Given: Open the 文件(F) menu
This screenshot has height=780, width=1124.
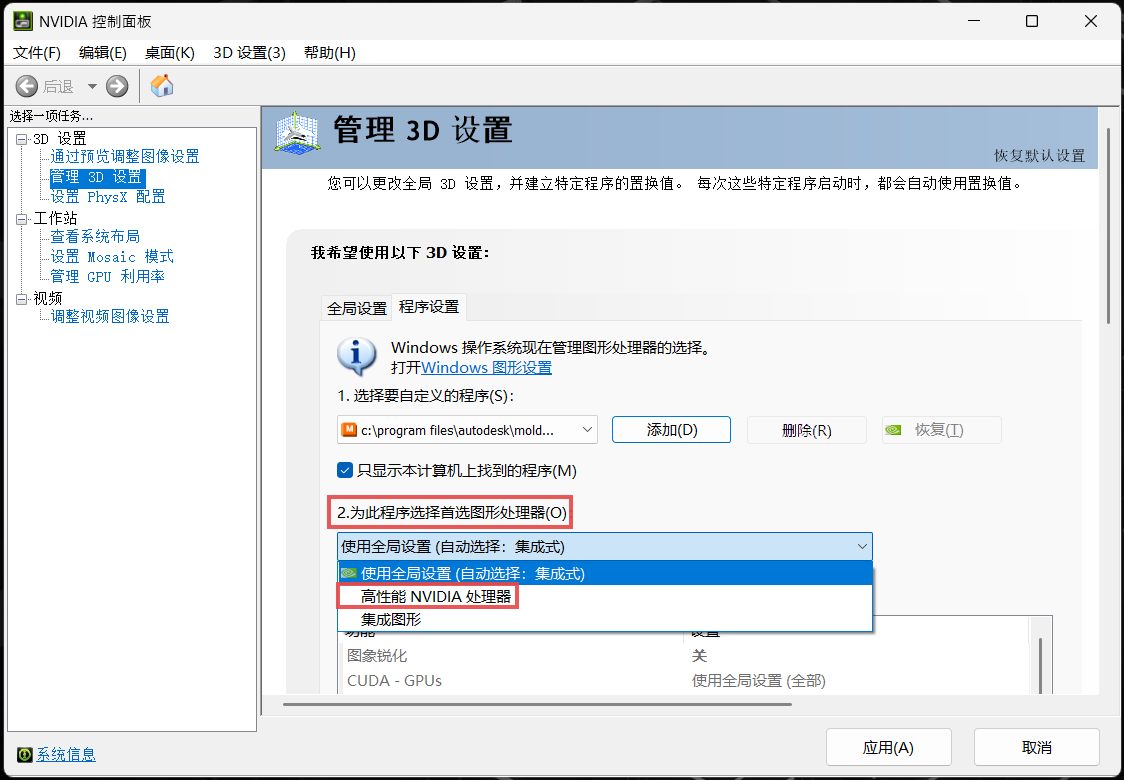Looking at the screenshot, I should pos(37,53).
